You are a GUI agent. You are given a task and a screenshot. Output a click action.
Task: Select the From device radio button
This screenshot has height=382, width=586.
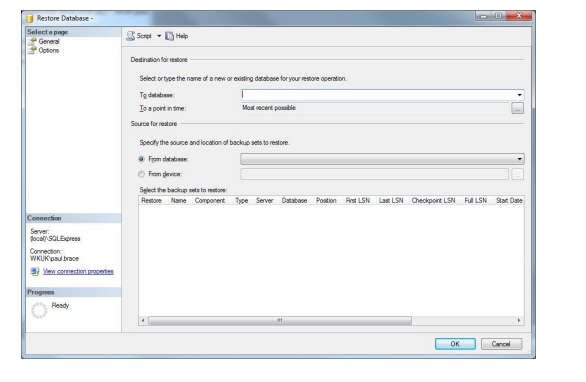tap(141, 174)
